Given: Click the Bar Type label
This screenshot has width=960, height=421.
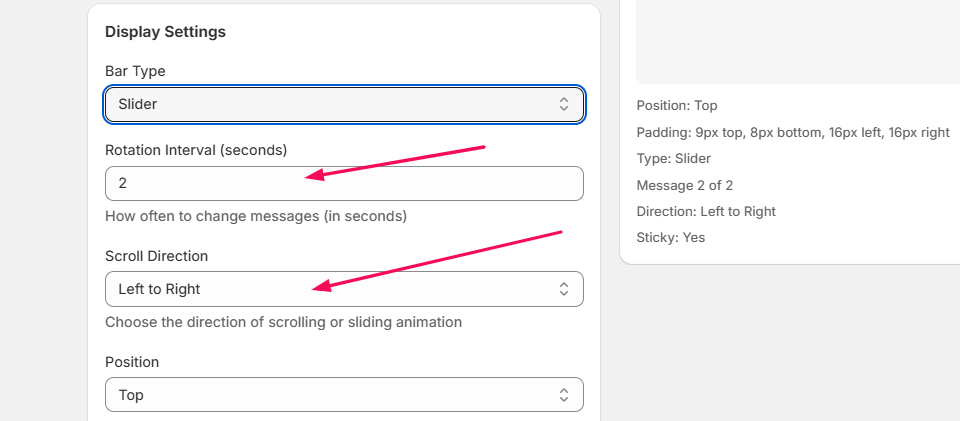Looking at the screenshot, I should (x=135, y=72).
